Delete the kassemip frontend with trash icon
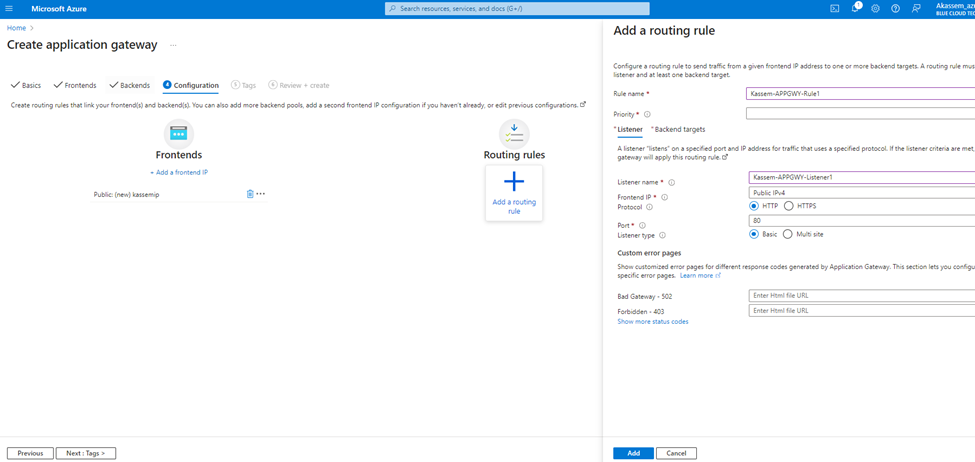The width and height of the screenshot is (975, 462). click(250, 194)
